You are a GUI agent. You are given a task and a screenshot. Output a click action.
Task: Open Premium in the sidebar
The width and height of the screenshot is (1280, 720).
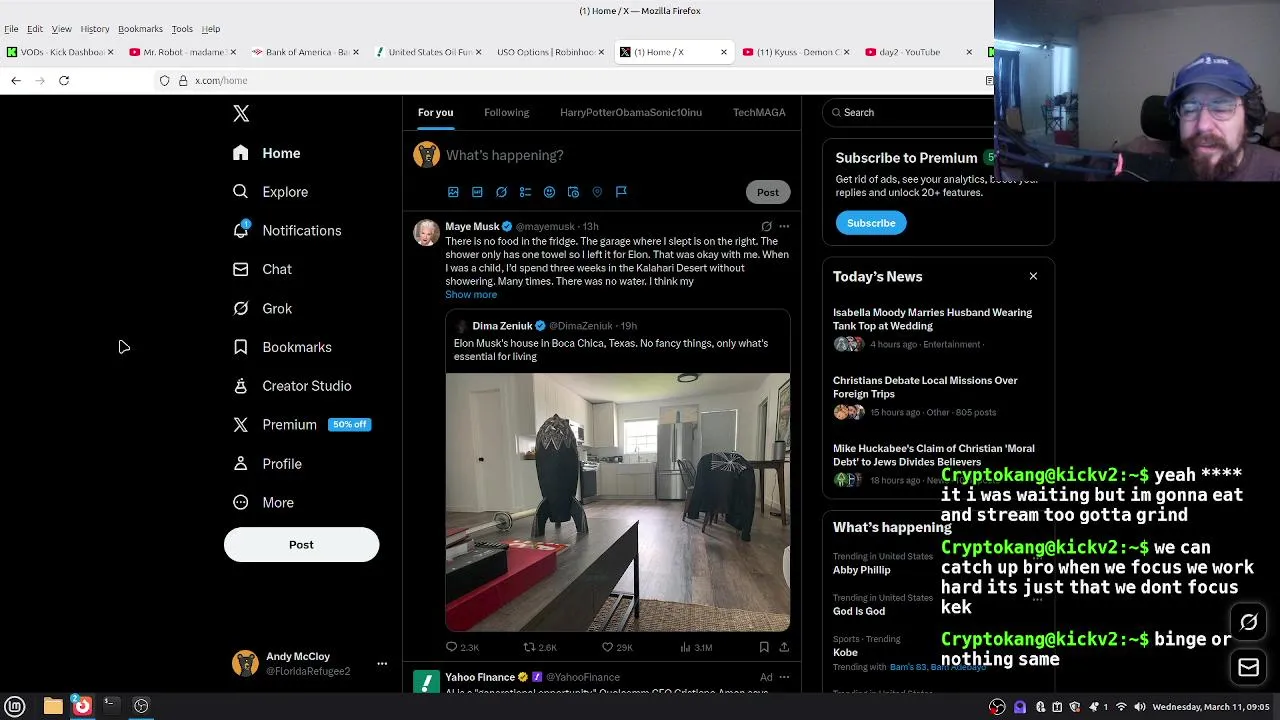click(x=301, y=425)
